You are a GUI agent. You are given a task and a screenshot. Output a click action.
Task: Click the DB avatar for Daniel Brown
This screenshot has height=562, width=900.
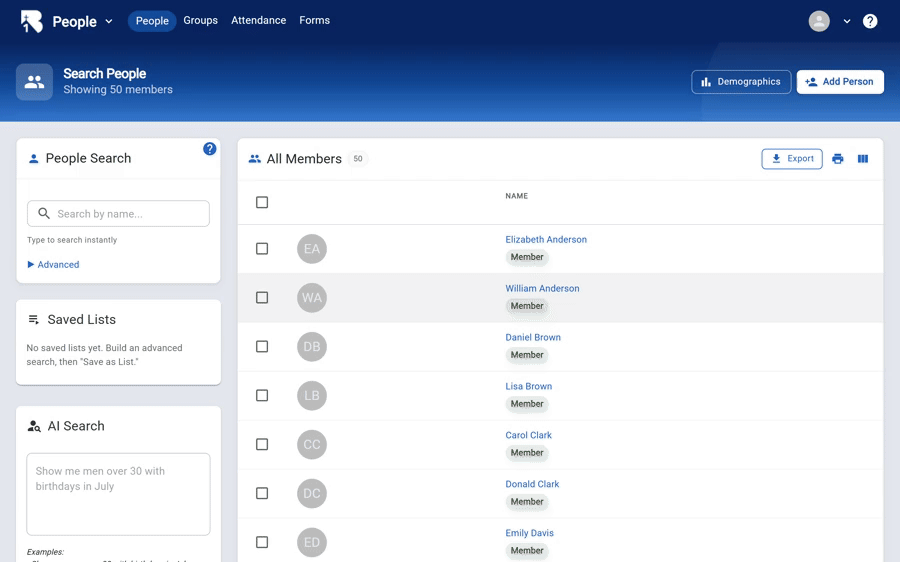coord(312,347)
